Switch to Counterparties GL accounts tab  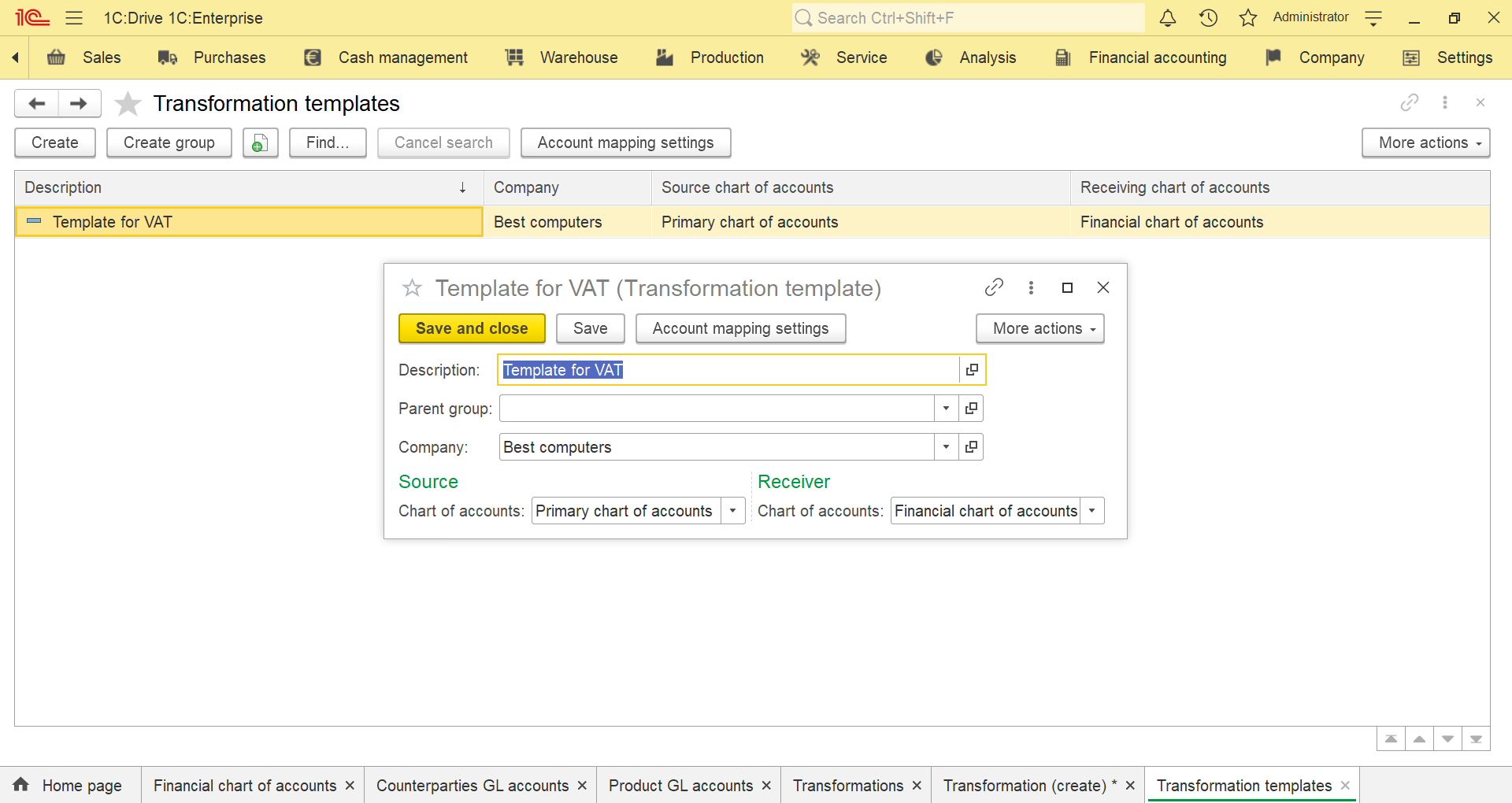472,786
